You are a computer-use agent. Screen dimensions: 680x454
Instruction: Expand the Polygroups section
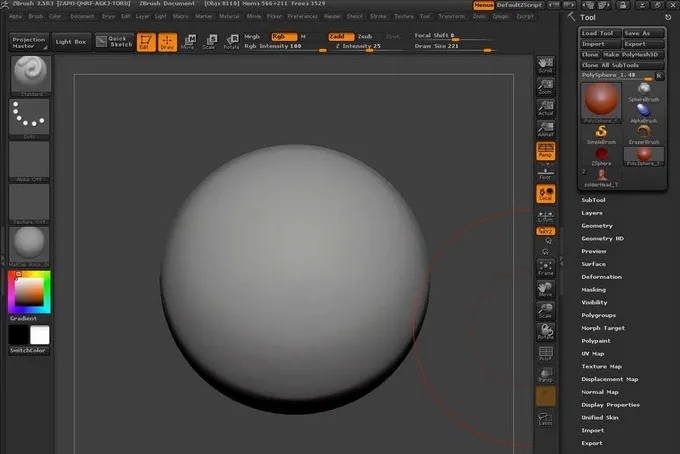pos(598,315)
